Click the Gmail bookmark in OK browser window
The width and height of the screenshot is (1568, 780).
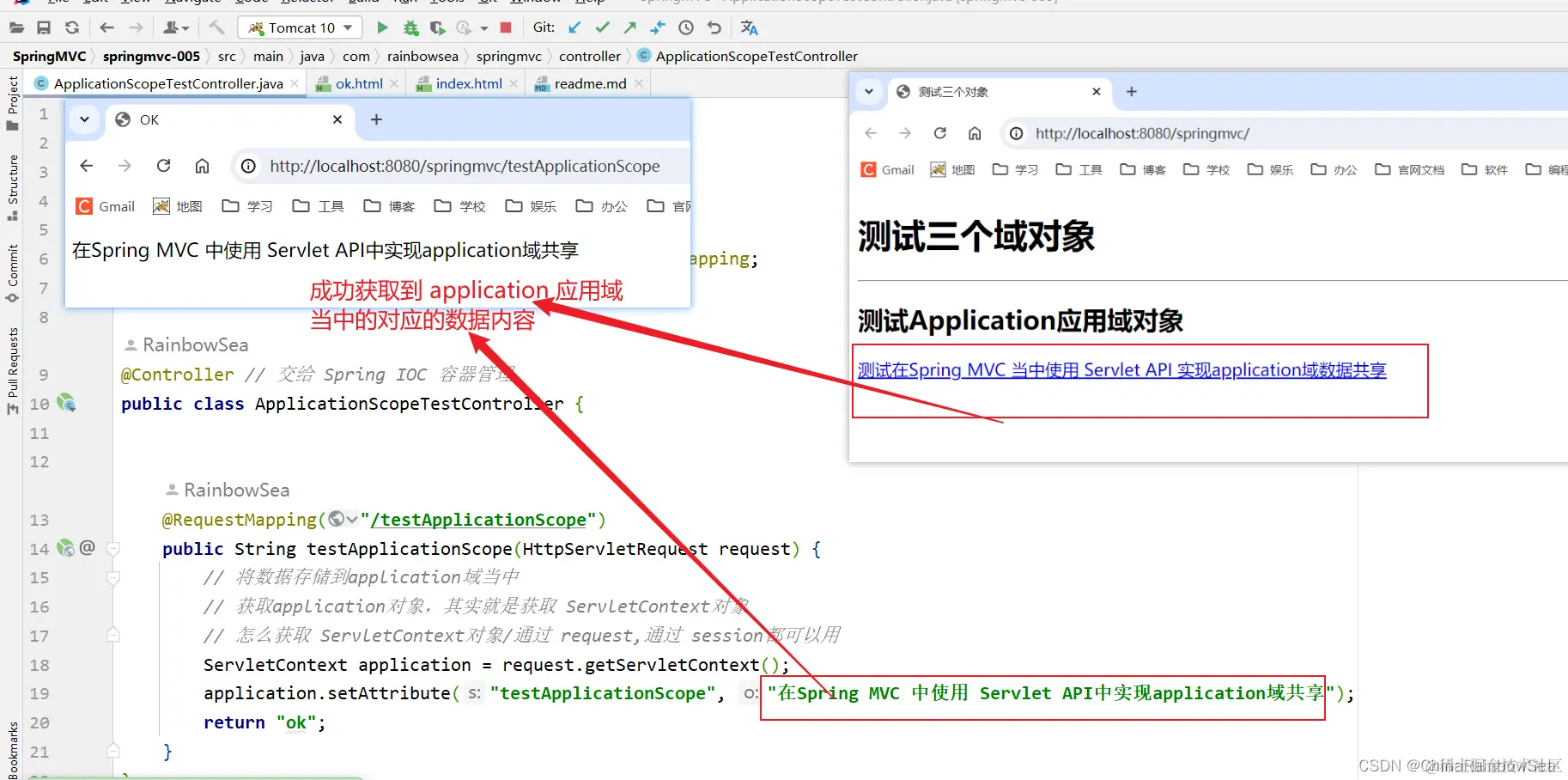pyautogui.click(x=106, y=206)
